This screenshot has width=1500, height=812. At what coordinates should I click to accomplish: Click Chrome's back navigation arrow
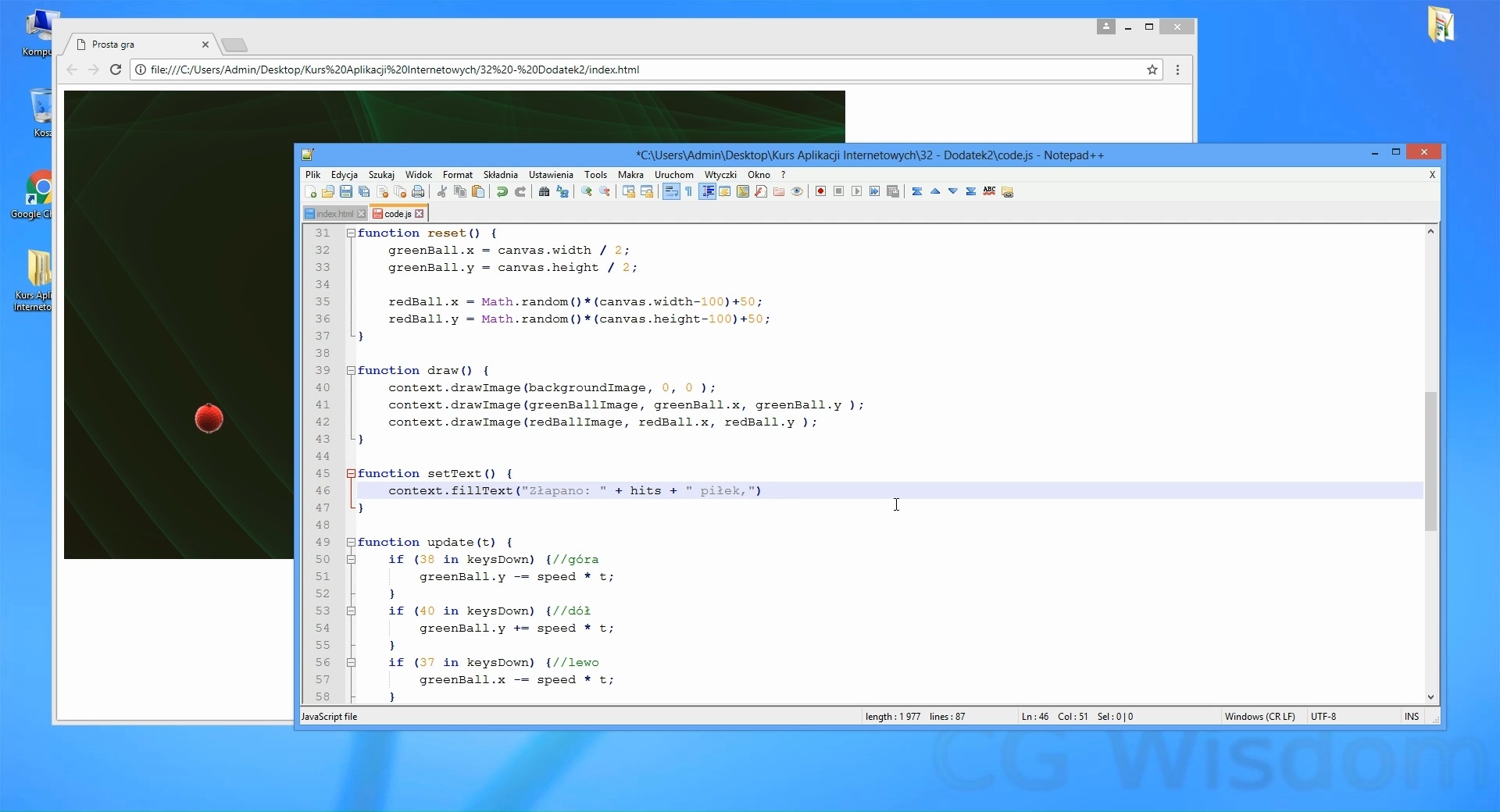[71, 69]
